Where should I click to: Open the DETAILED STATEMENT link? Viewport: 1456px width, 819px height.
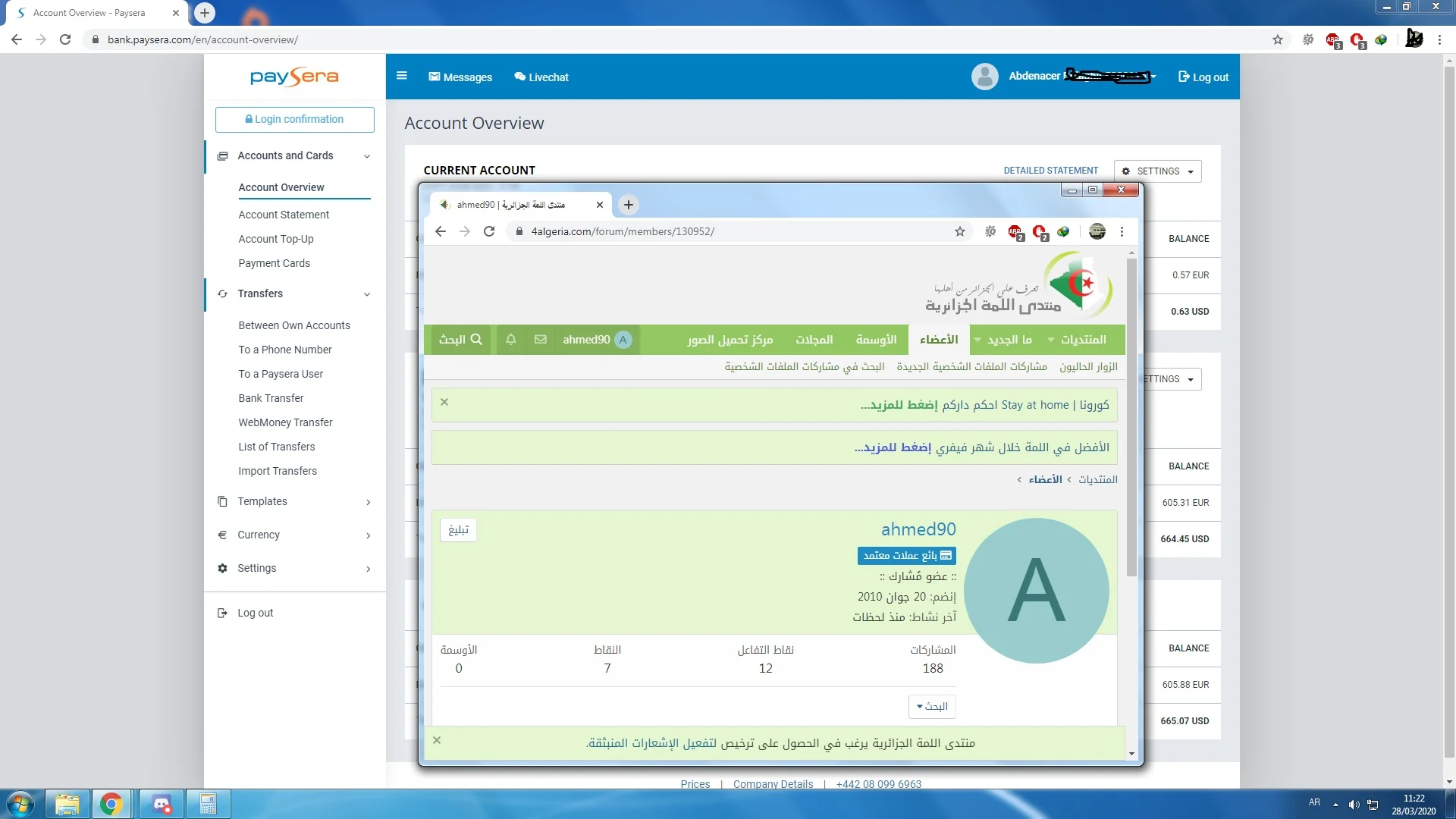pos(1050,171)
